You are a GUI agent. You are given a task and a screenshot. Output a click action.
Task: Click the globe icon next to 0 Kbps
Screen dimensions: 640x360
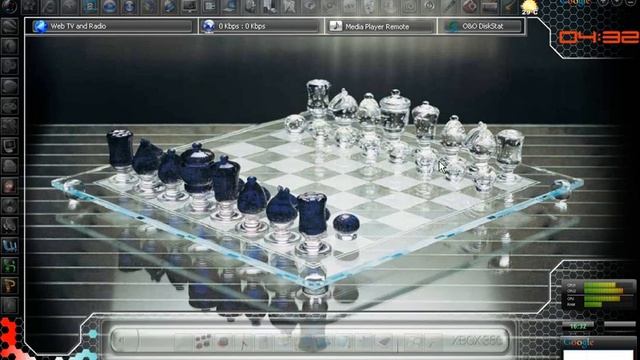click(x=209, y=26)
